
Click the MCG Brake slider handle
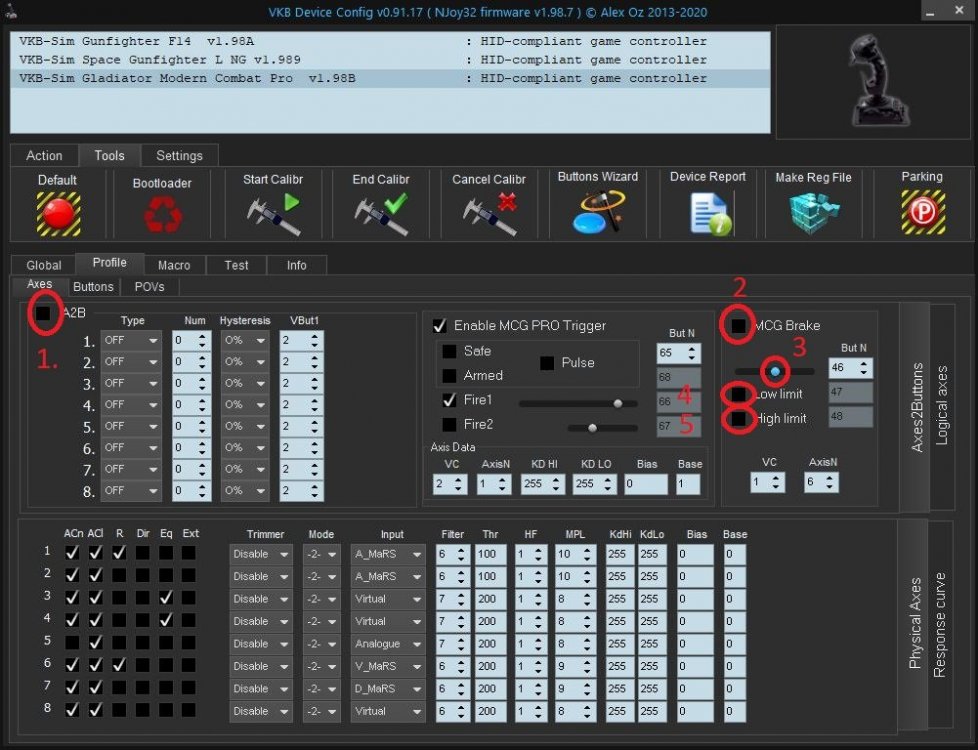pyautogui.click(x=774, y=370)
